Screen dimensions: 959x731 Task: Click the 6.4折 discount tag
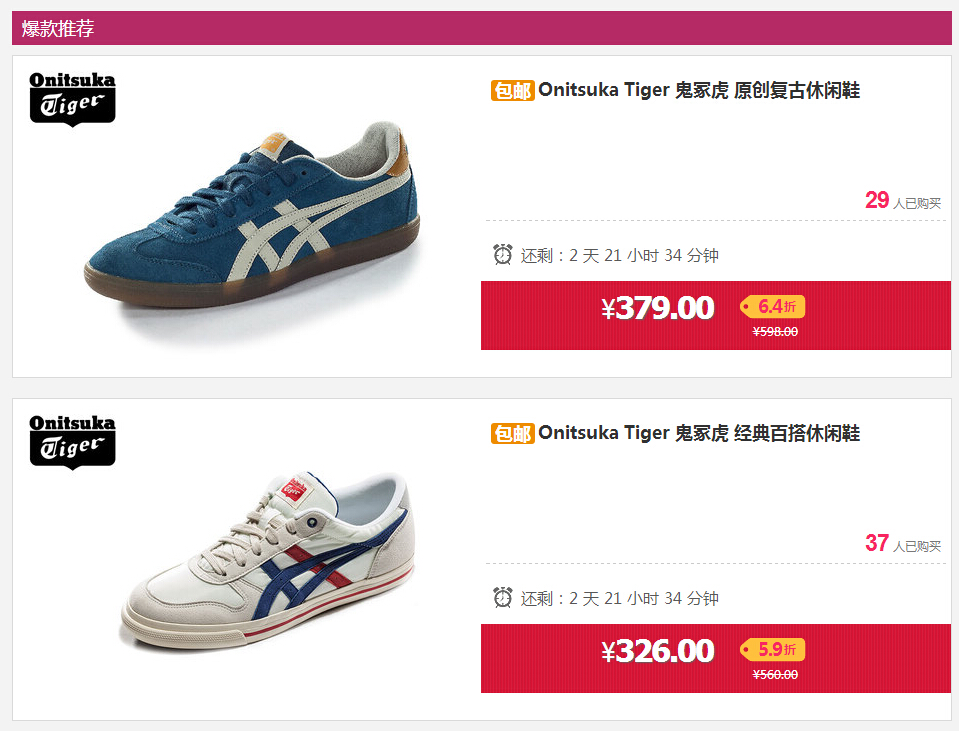pyautogui.click(x=772, y=306)
